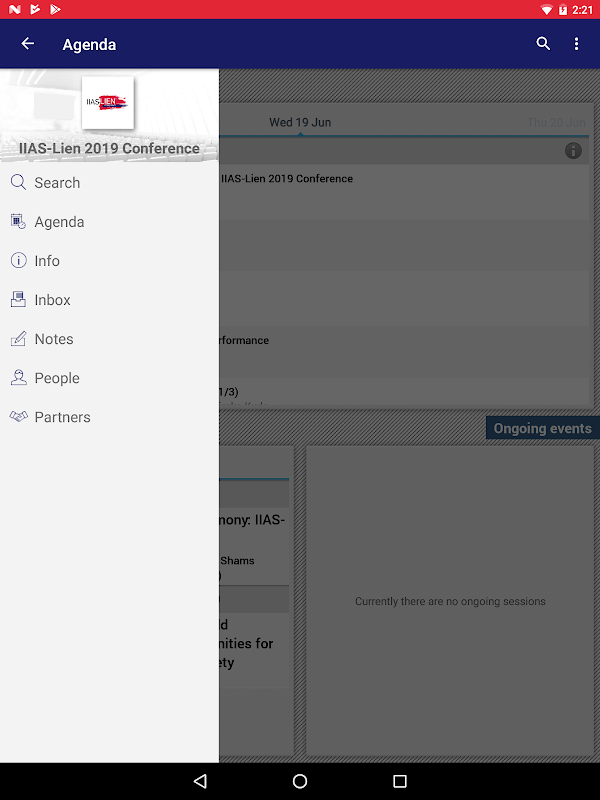Tap the back arrow in header

click(x=28, y=44)
